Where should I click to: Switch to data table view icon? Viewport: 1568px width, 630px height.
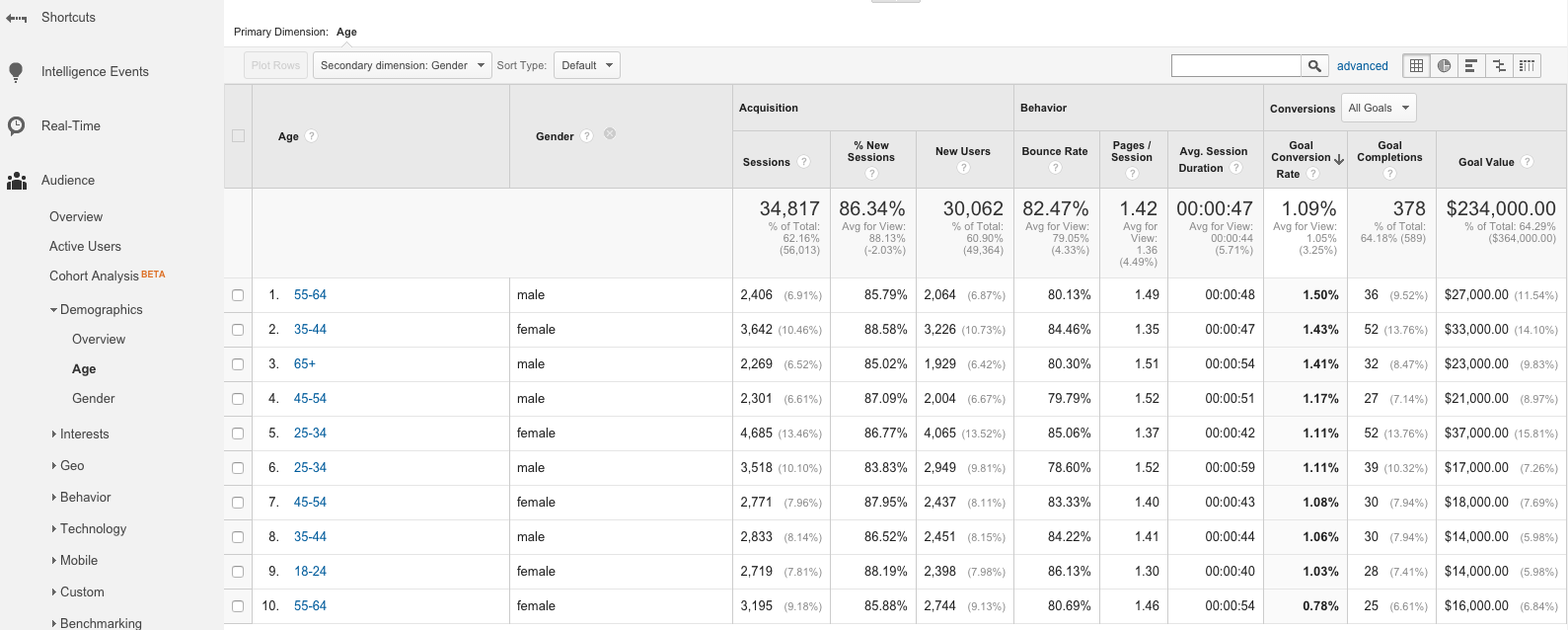[x=1416, y=66]
